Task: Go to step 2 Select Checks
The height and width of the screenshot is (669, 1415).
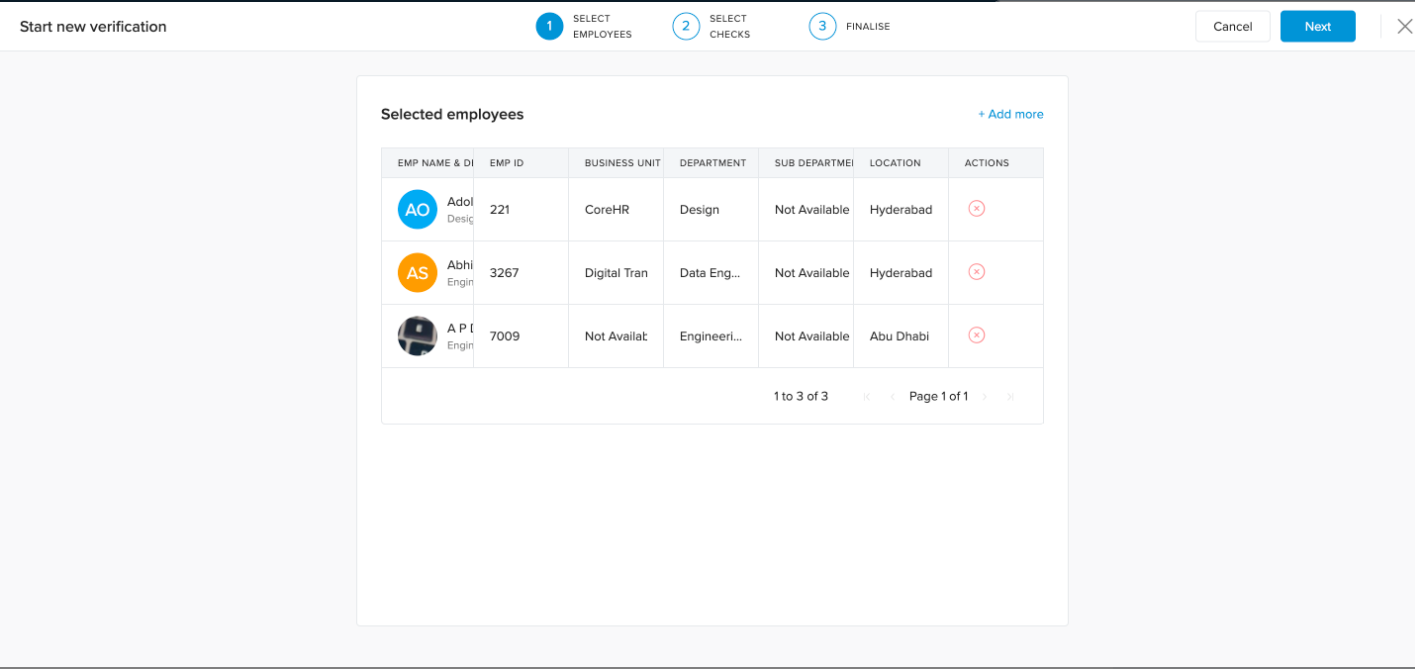Action: pos(686,26)
